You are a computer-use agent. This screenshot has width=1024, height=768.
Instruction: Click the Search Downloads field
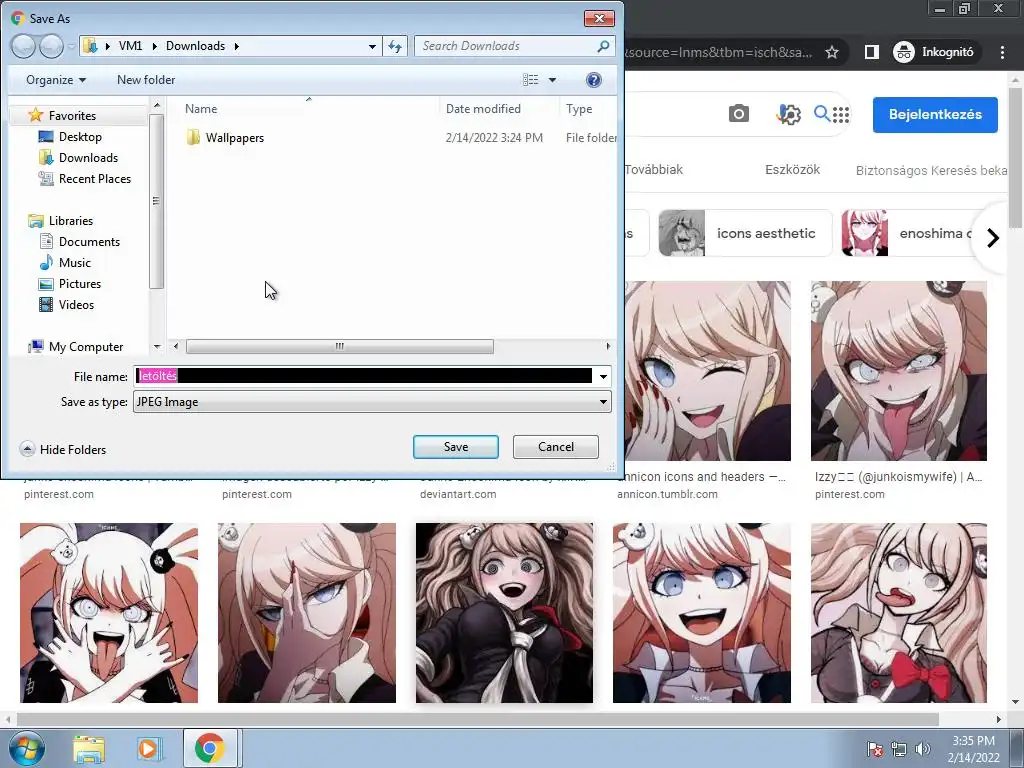pos(506,46)
